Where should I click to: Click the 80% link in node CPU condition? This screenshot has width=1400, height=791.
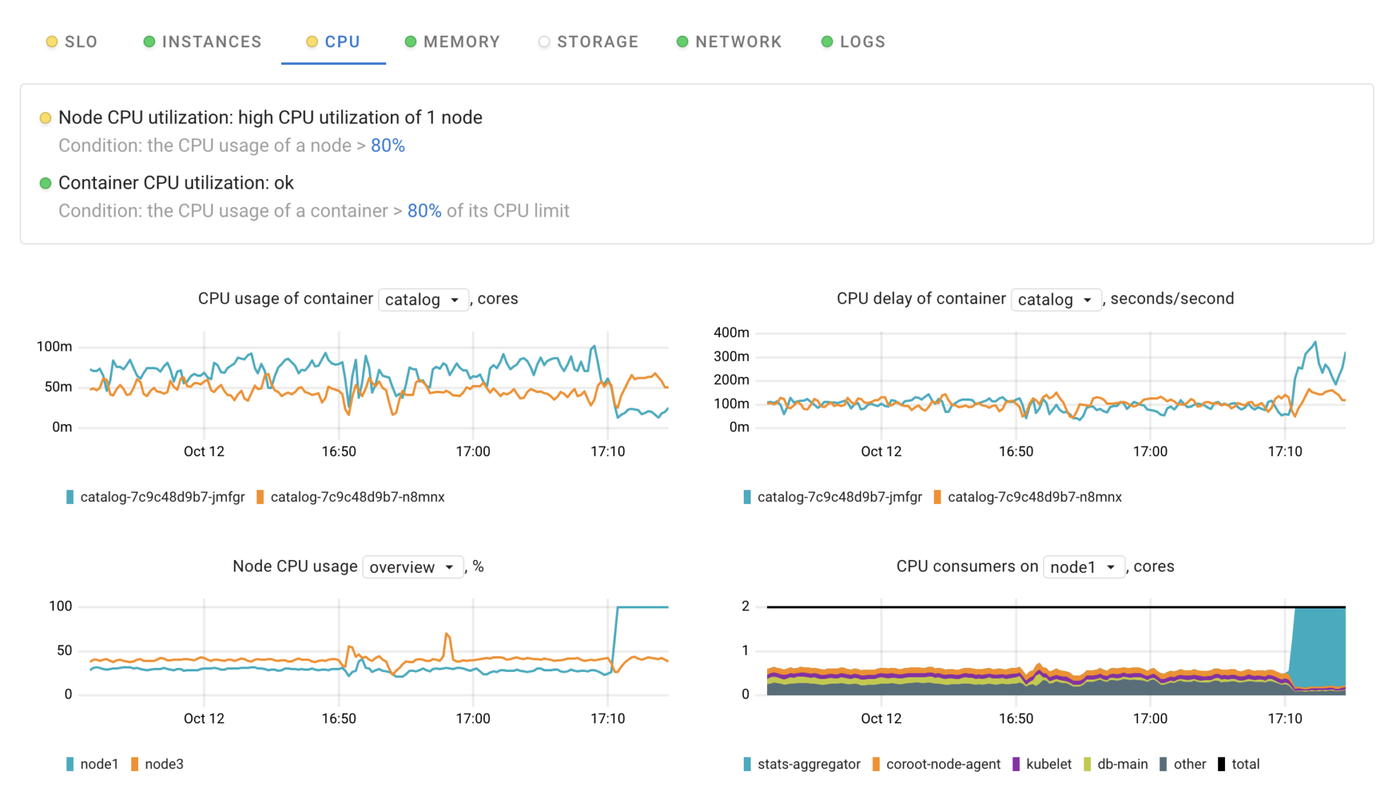[388, 145]
